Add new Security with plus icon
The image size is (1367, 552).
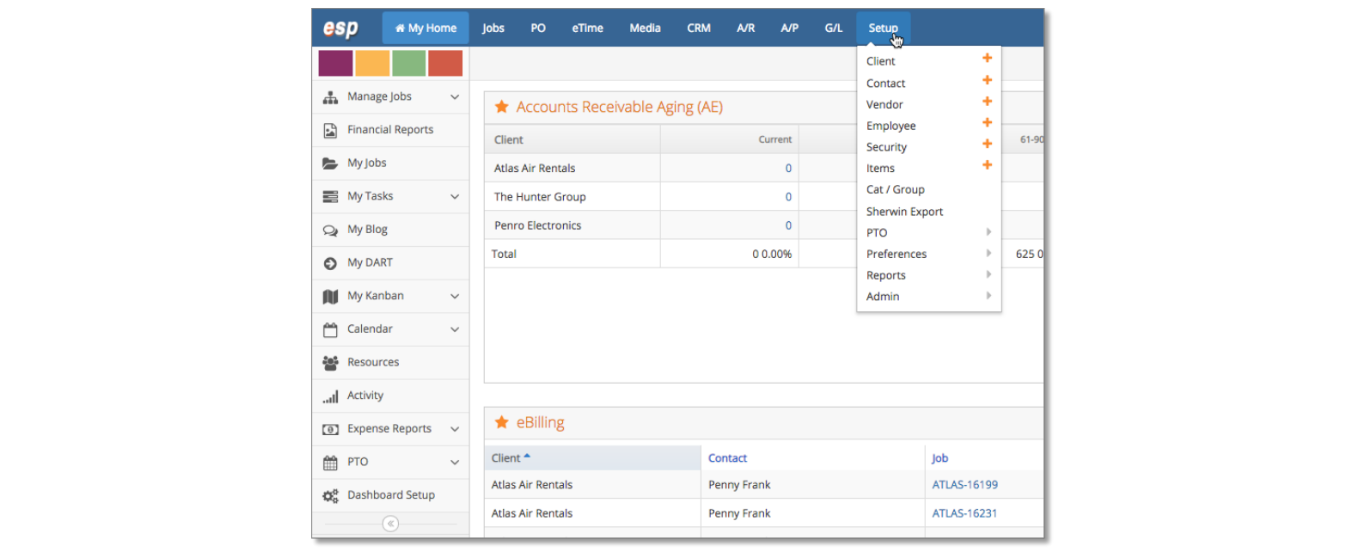[987, 144]
